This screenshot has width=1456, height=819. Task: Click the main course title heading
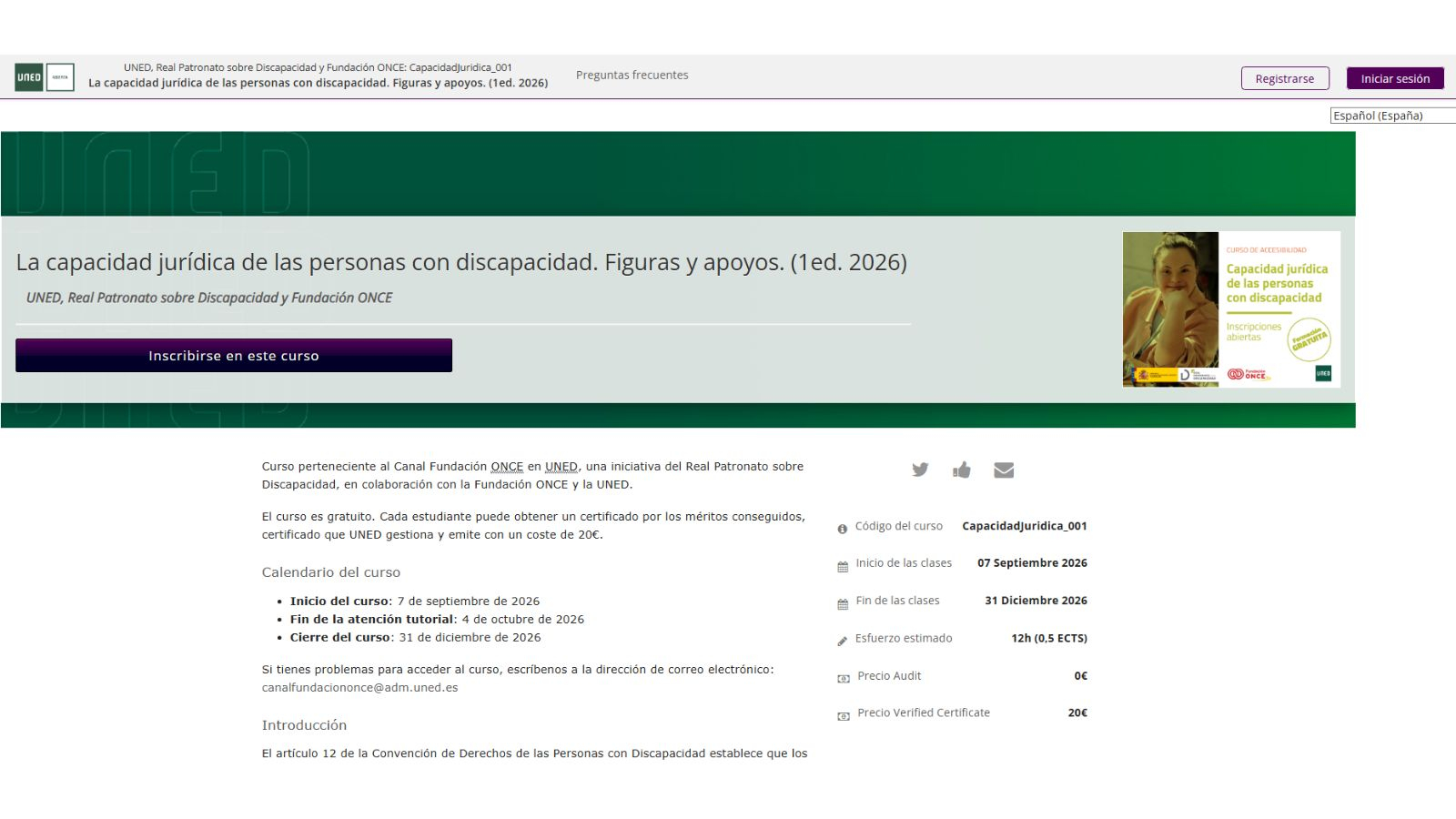[461, 262]
